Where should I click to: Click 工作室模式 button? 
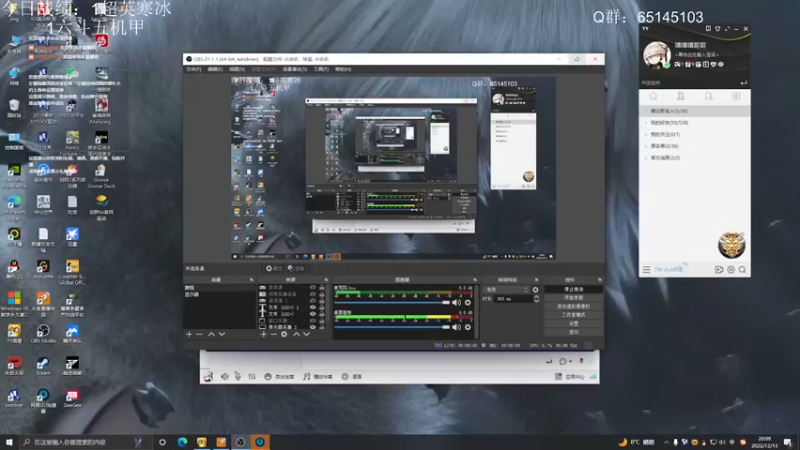click(x=573, y=315)
